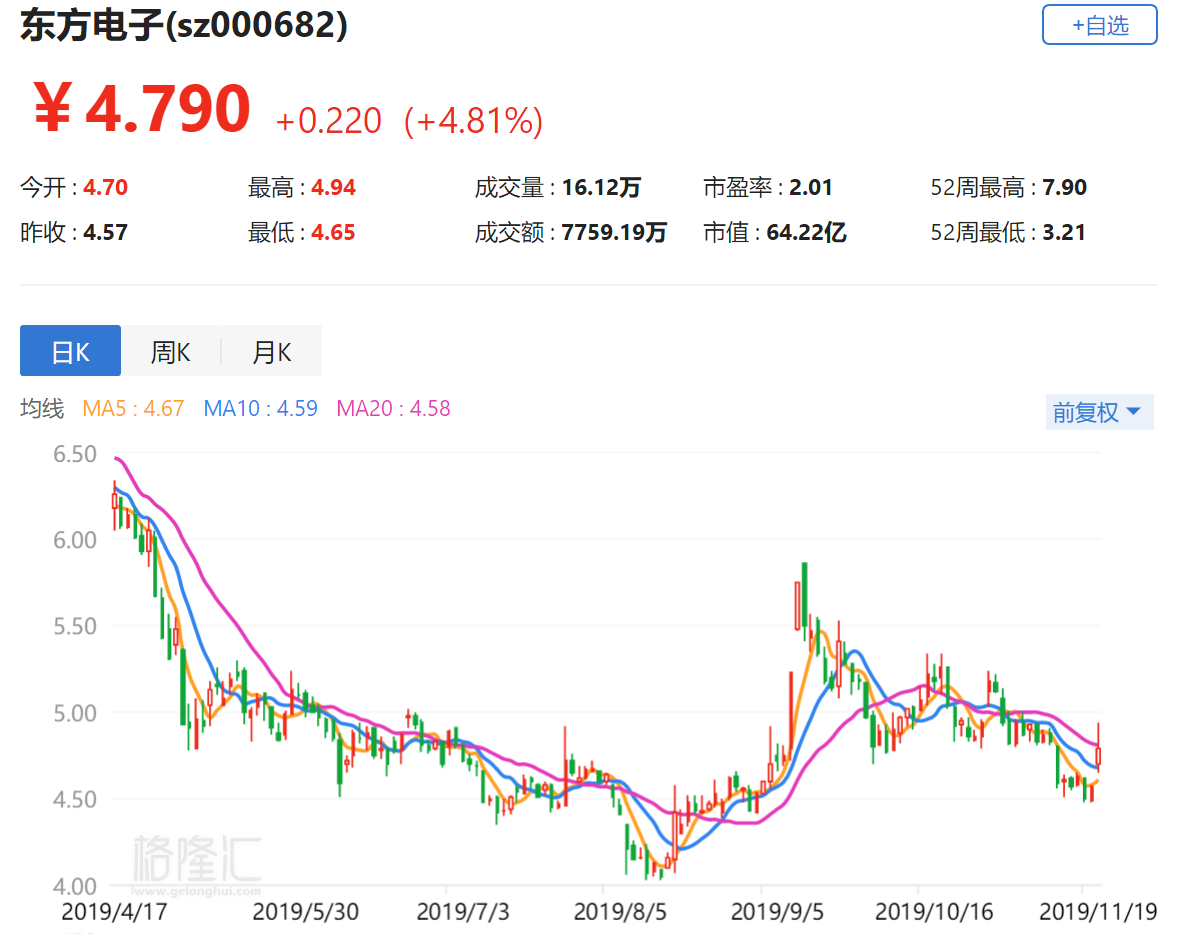This screenshot has width=1177, height=934.
Task: Switch to 月K monthly chart tab
Action: [x=272, y=351]
